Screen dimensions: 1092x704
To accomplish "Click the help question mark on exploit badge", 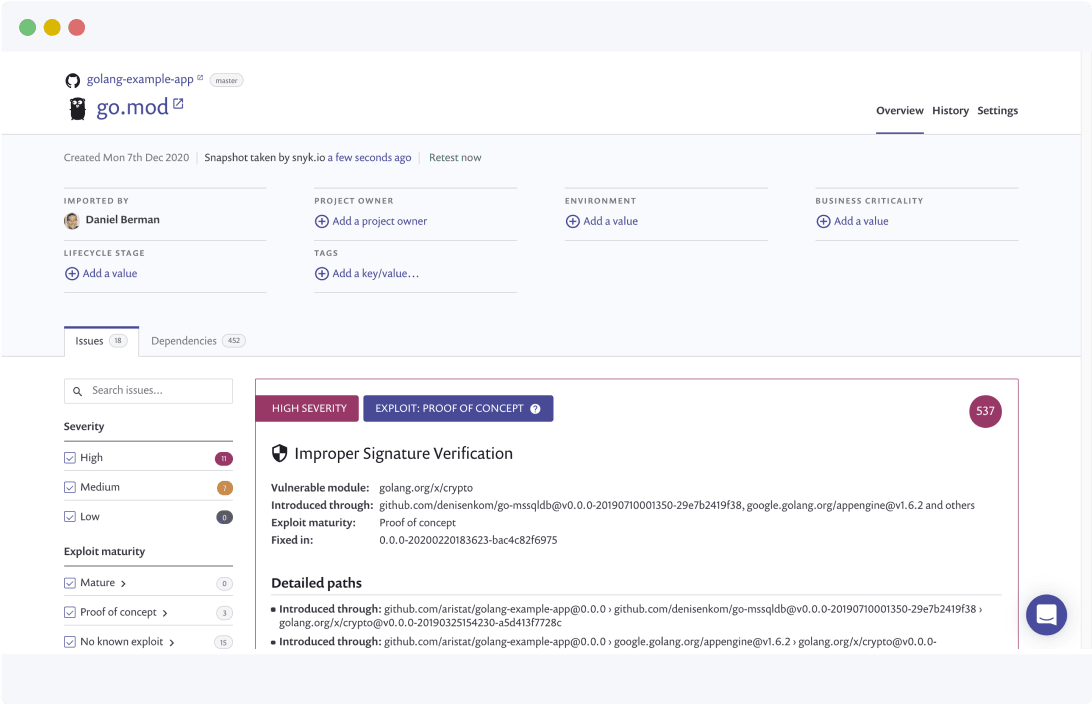I will [x=535, y=409].
